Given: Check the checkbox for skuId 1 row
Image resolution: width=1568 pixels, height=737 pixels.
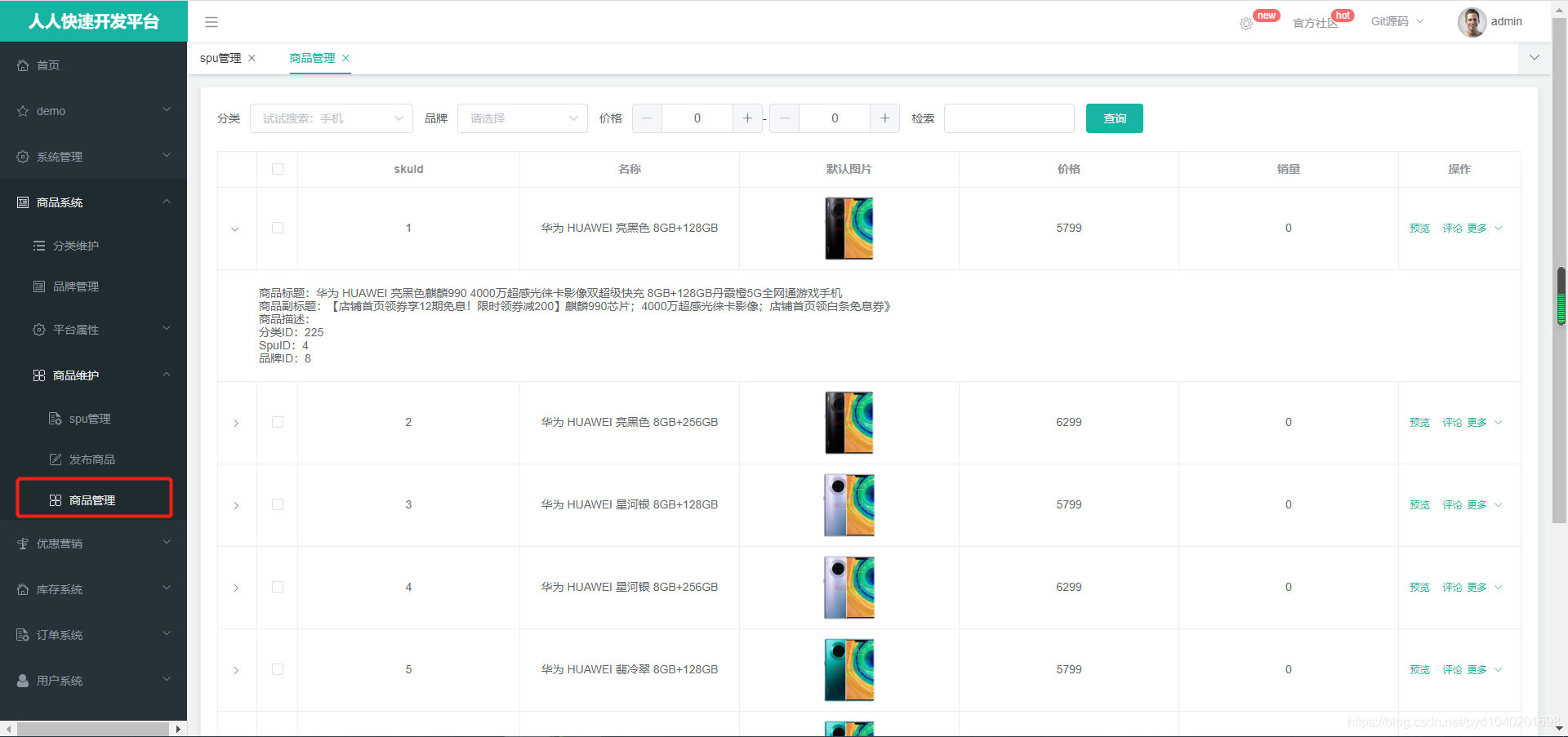Looking at the screenshot, I should [278, 228].
